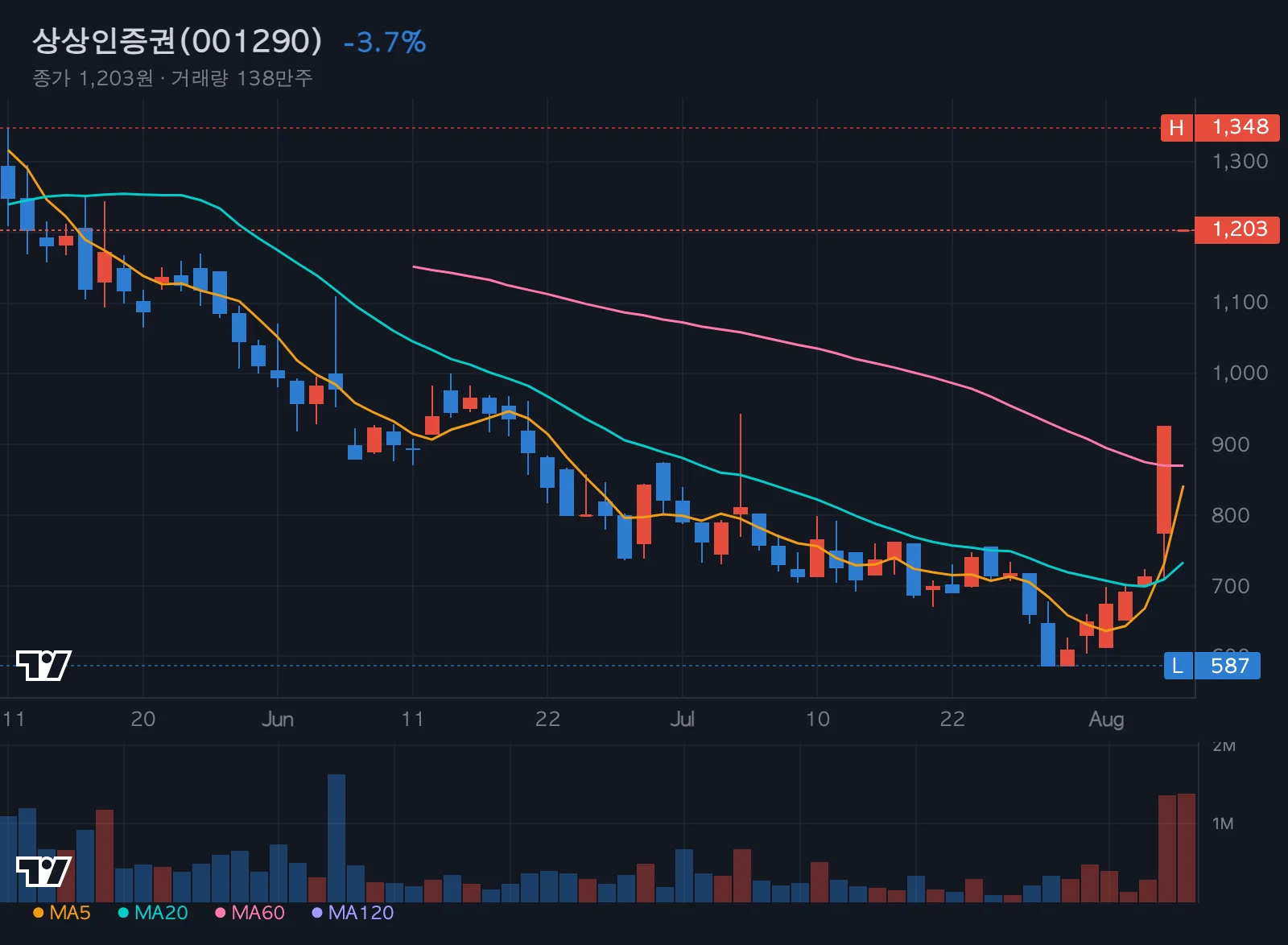1288x945 pixels.
Task: Click the 1,100 price axis label
Action: click(1240, 303)
